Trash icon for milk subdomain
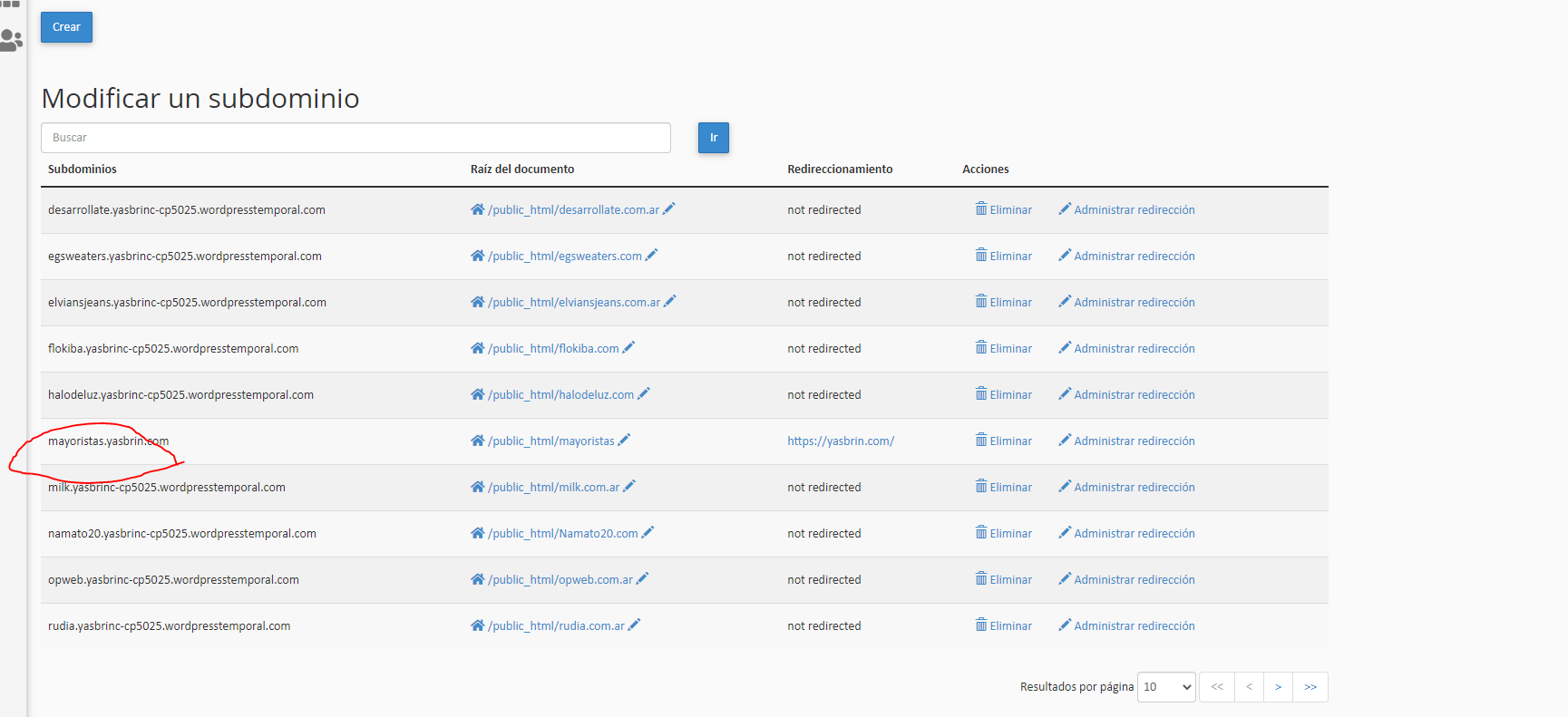 (x=981, y=486)
